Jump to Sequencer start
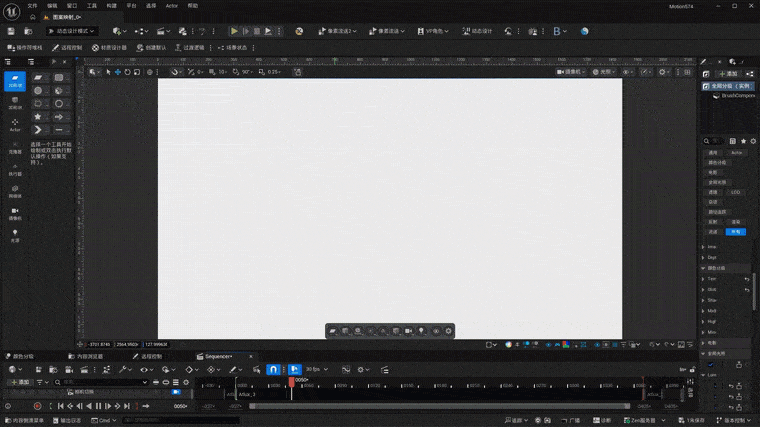This screenshot has width=760, height=427. tap(61, 406)
